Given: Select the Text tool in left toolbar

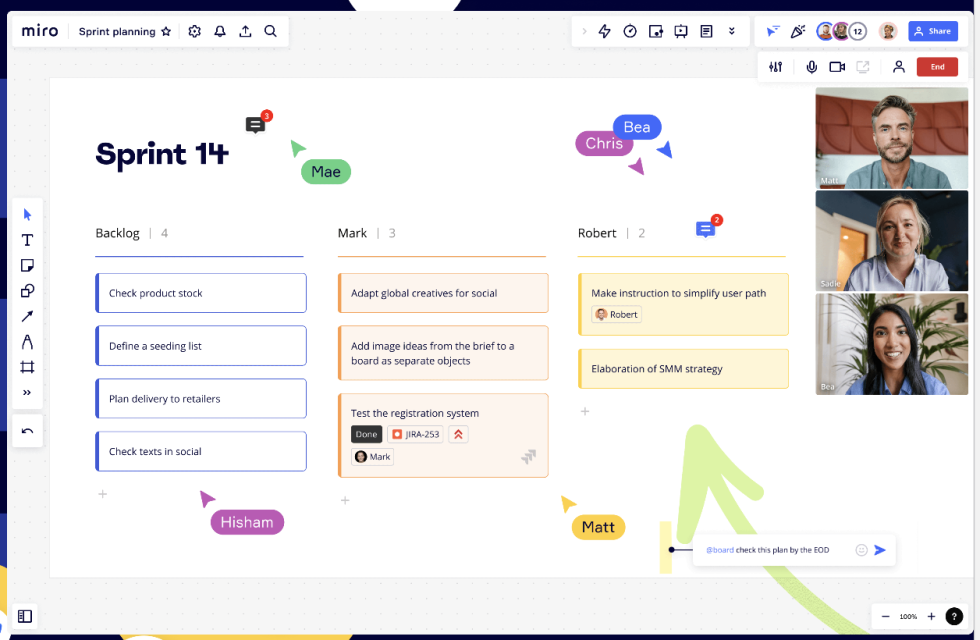Looking at the screenshot, I should coord(27,240).
